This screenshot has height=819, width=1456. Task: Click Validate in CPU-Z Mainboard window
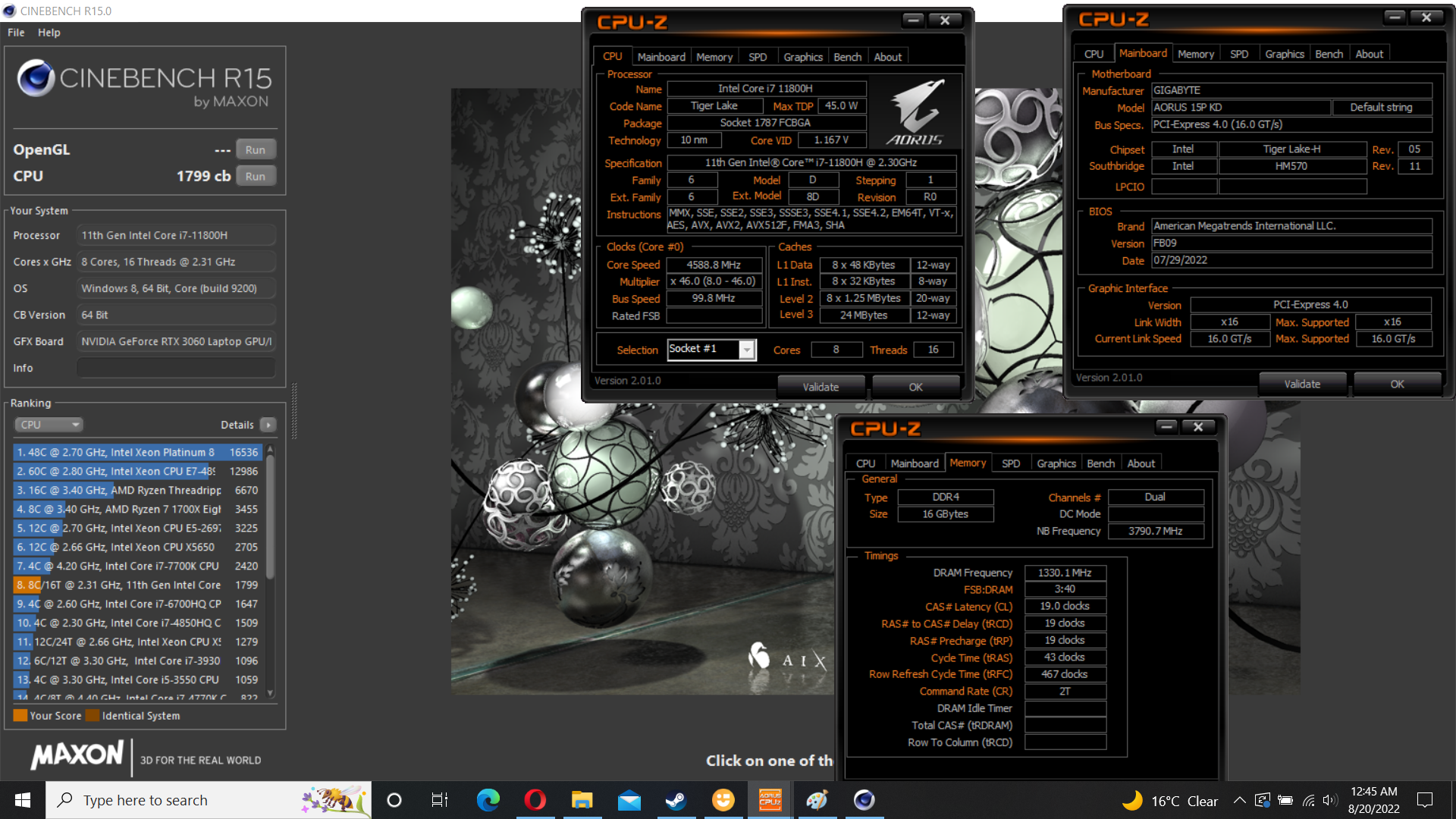click(1302, 384)
